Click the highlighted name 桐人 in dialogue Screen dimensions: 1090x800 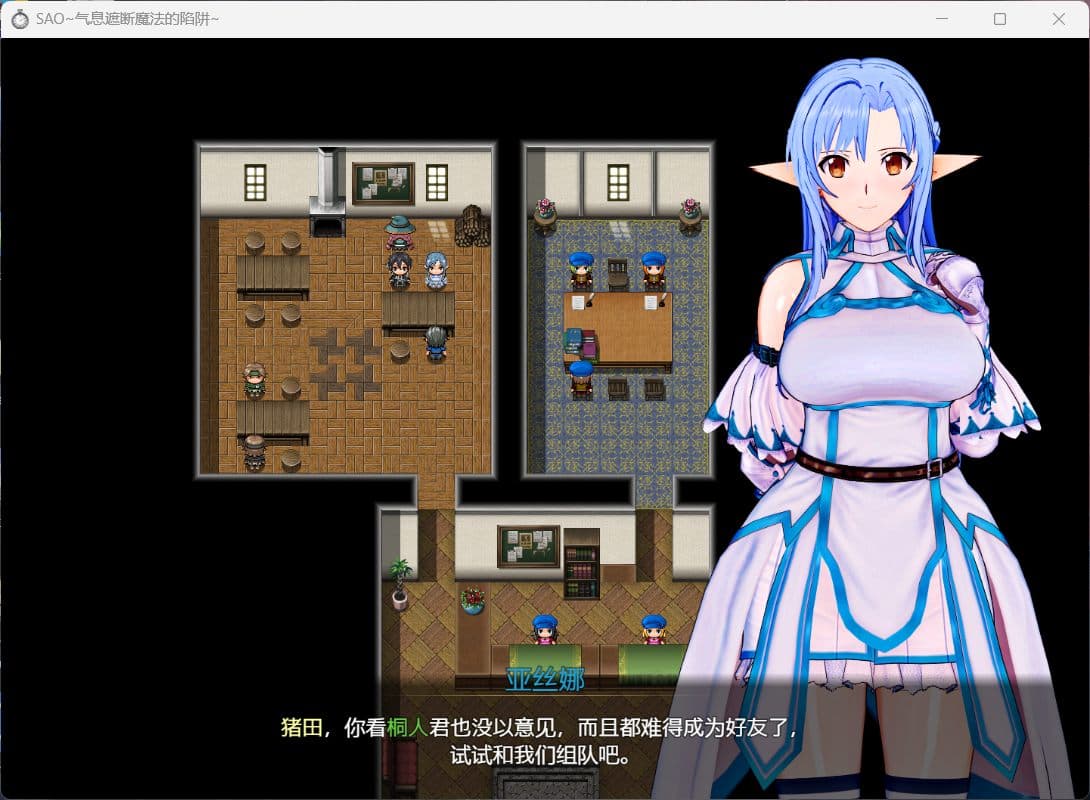(x=407, y=728)
